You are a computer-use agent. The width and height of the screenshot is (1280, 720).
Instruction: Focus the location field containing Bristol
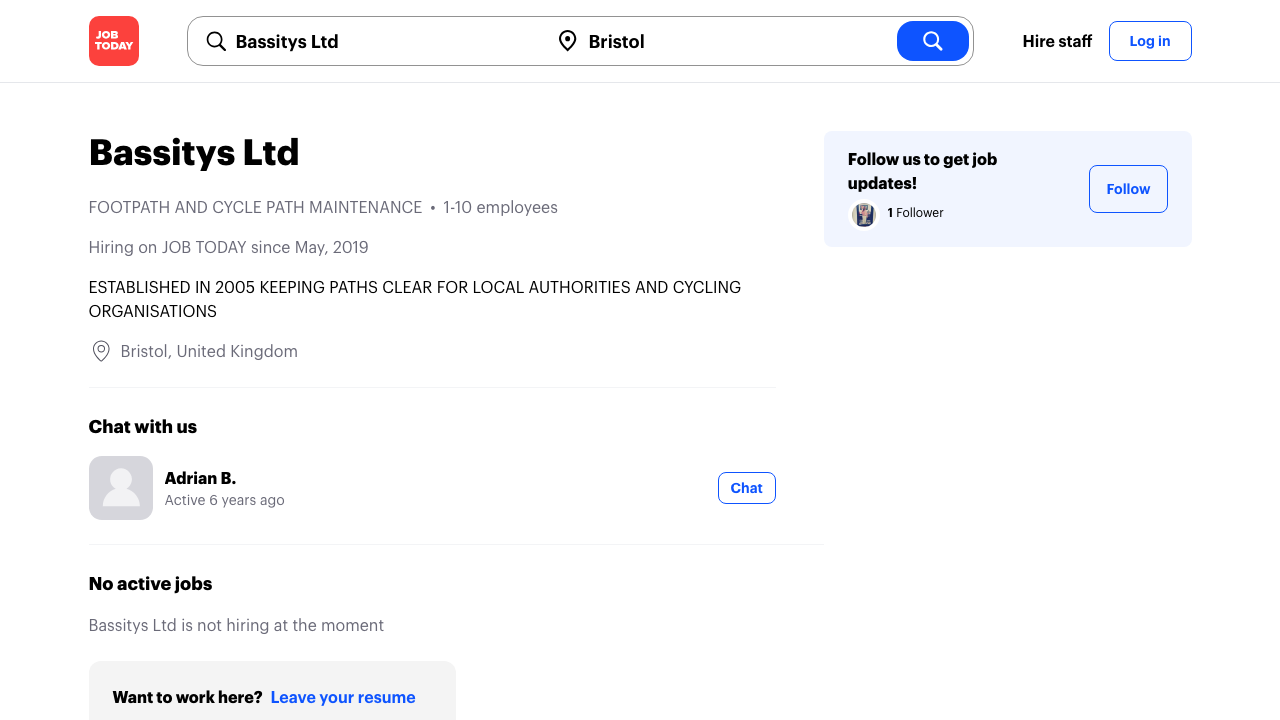(x=730, y=41)
